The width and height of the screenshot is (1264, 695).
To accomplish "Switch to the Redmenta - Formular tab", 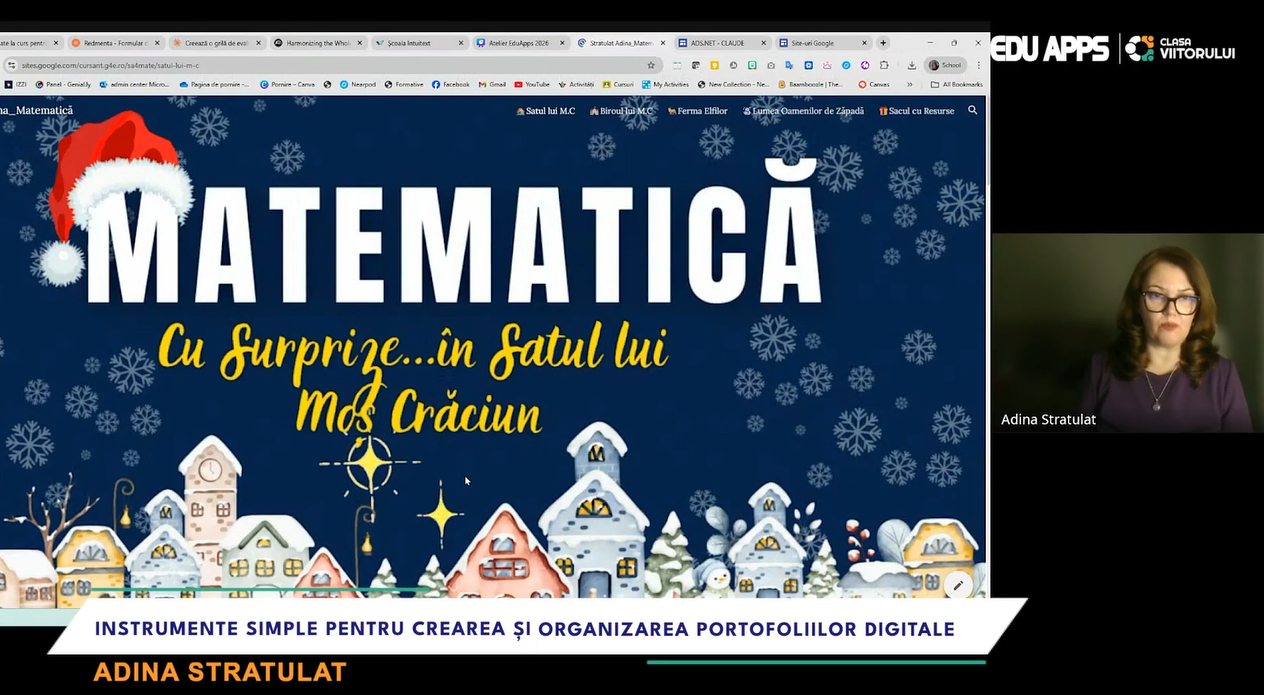I will [x=116, y=43].
